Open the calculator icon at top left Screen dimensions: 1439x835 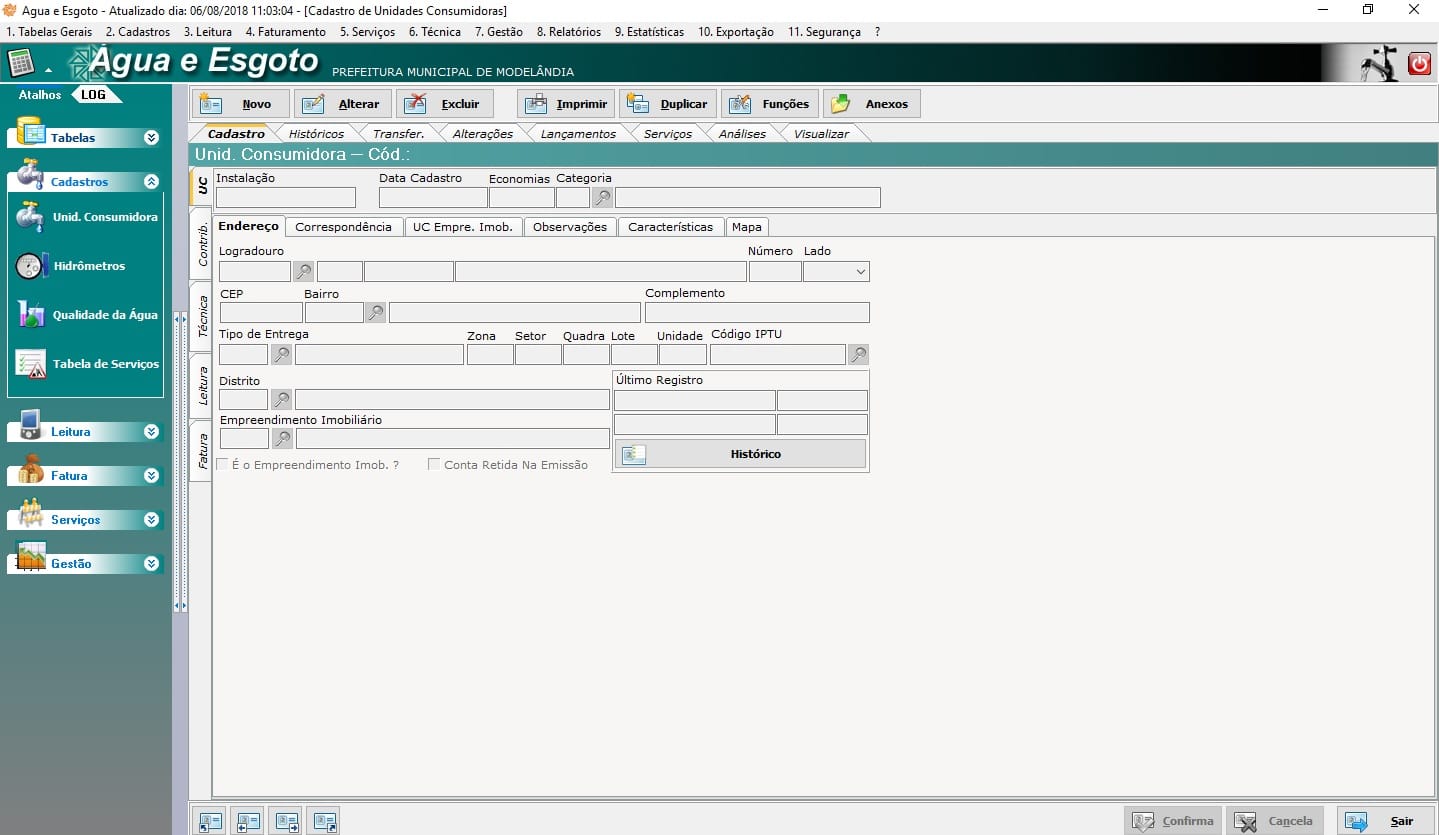coord(21,63)
